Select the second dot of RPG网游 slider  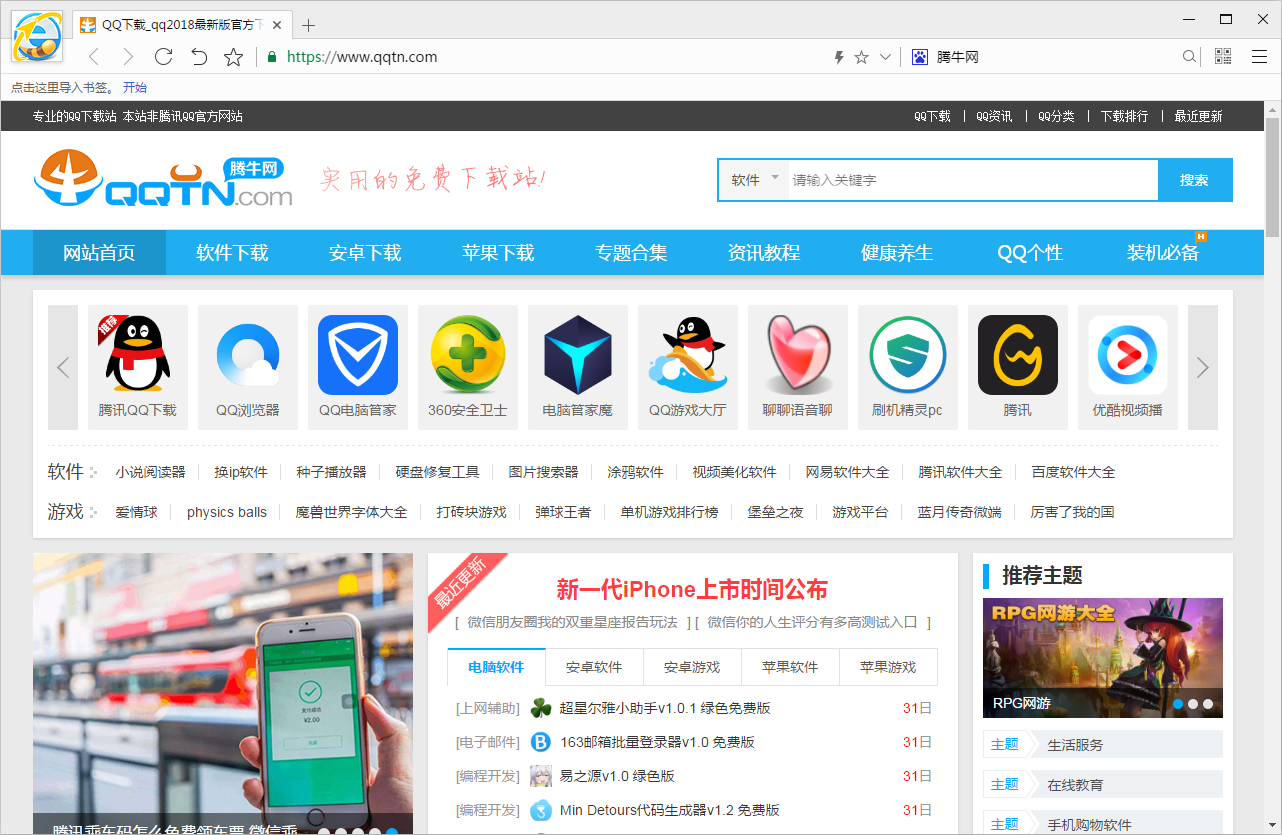(x=1193, y=704)
